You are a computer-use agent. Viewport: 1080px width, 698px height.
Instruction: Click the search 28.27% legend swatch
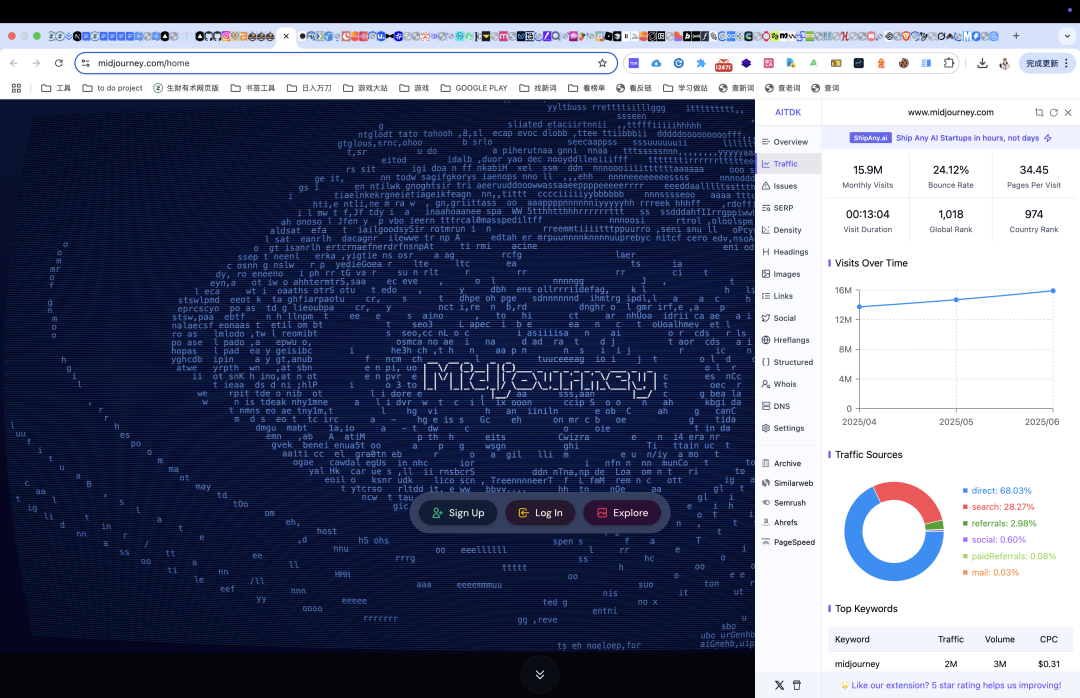(x=966, y=507)
